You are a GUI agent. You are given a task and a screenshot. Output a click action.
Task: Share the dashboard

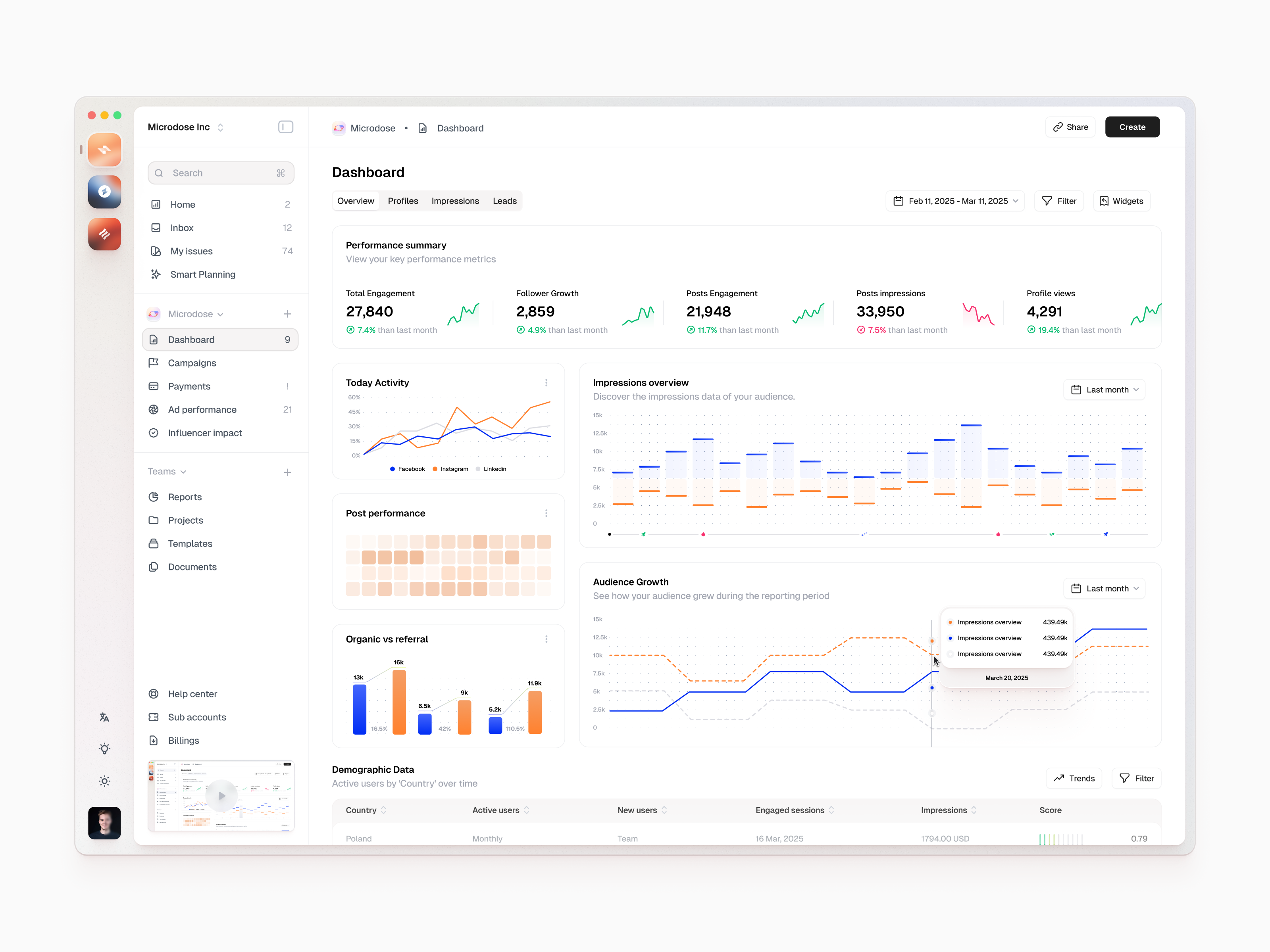1070,127
